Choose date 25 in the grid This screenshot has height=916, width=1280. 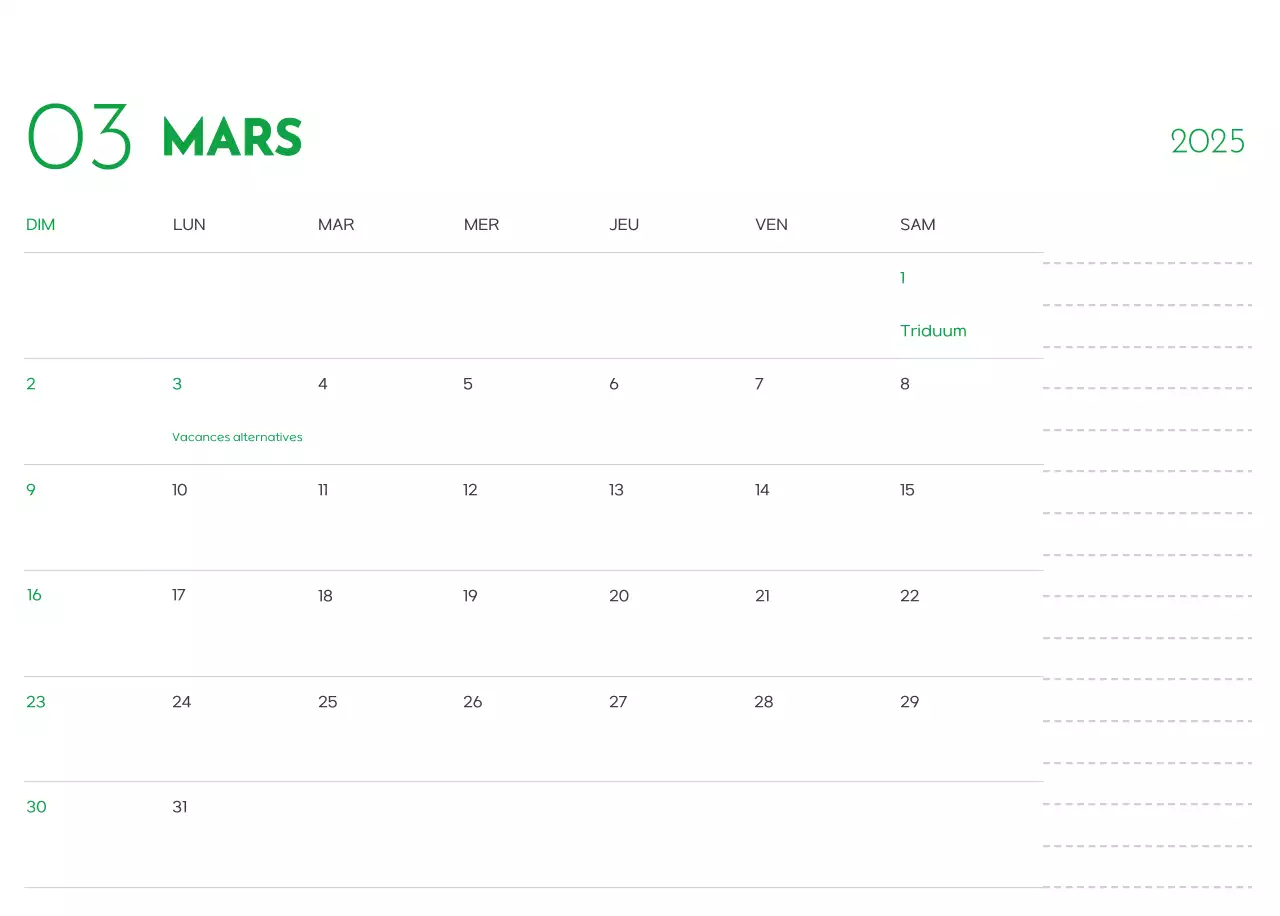click(x=328, y=702)
